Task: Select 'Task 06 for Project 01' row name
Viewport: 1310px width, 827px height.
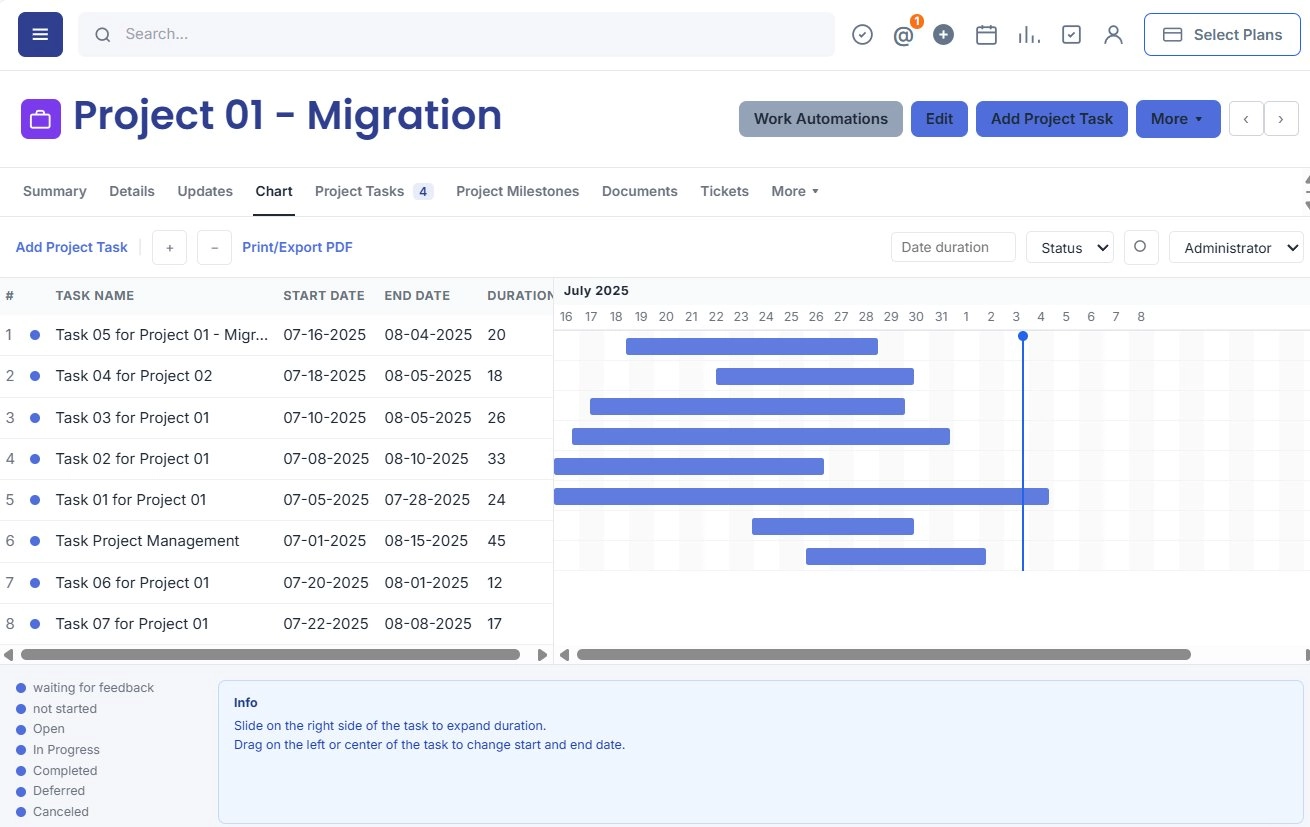Action: pos(132,583)
